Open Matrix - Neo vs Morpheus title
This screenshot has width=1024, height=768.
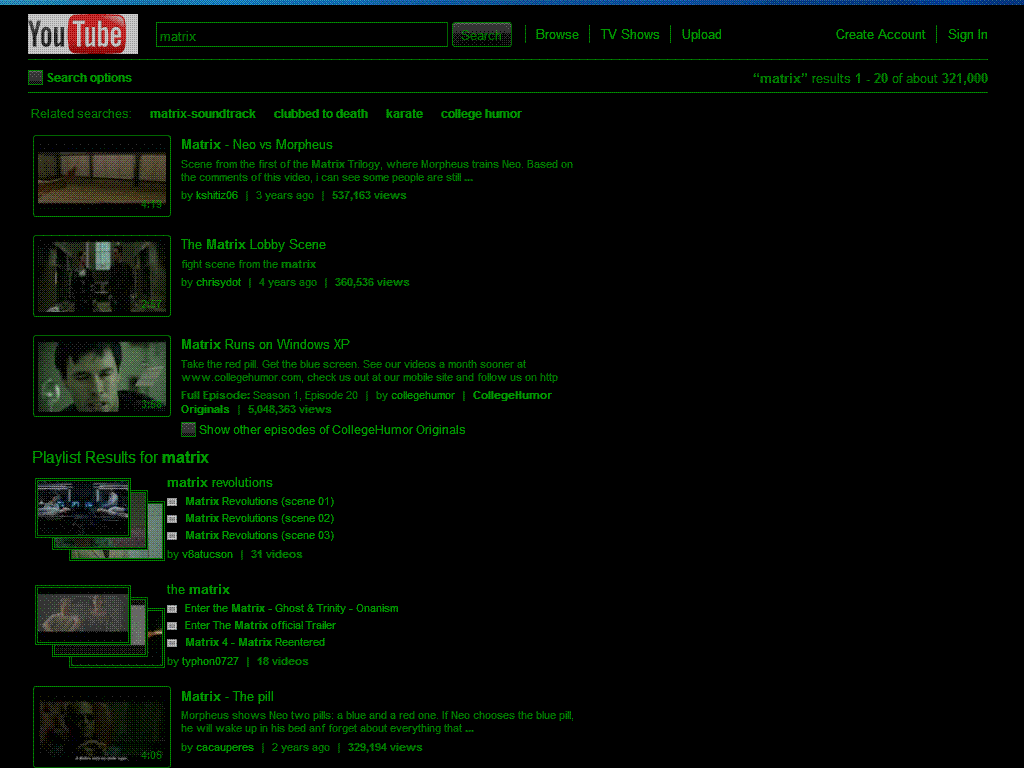pos(257,145)
